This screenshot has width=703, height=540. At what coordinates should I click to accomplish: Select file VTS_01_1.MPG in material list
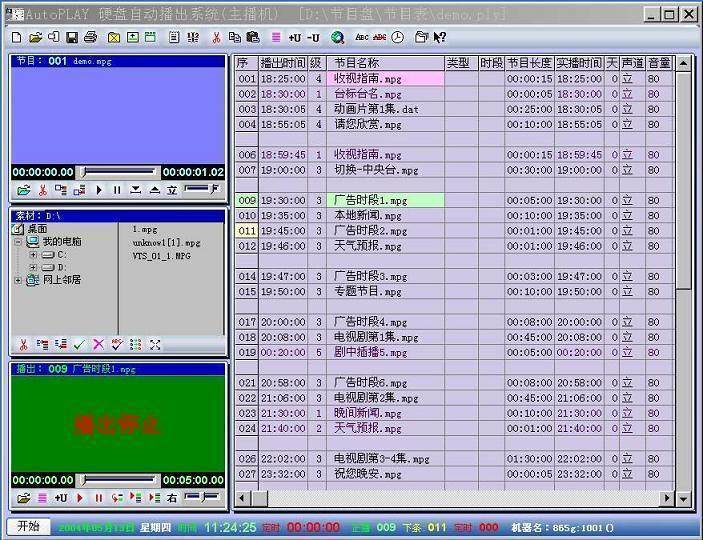(162, 256)
